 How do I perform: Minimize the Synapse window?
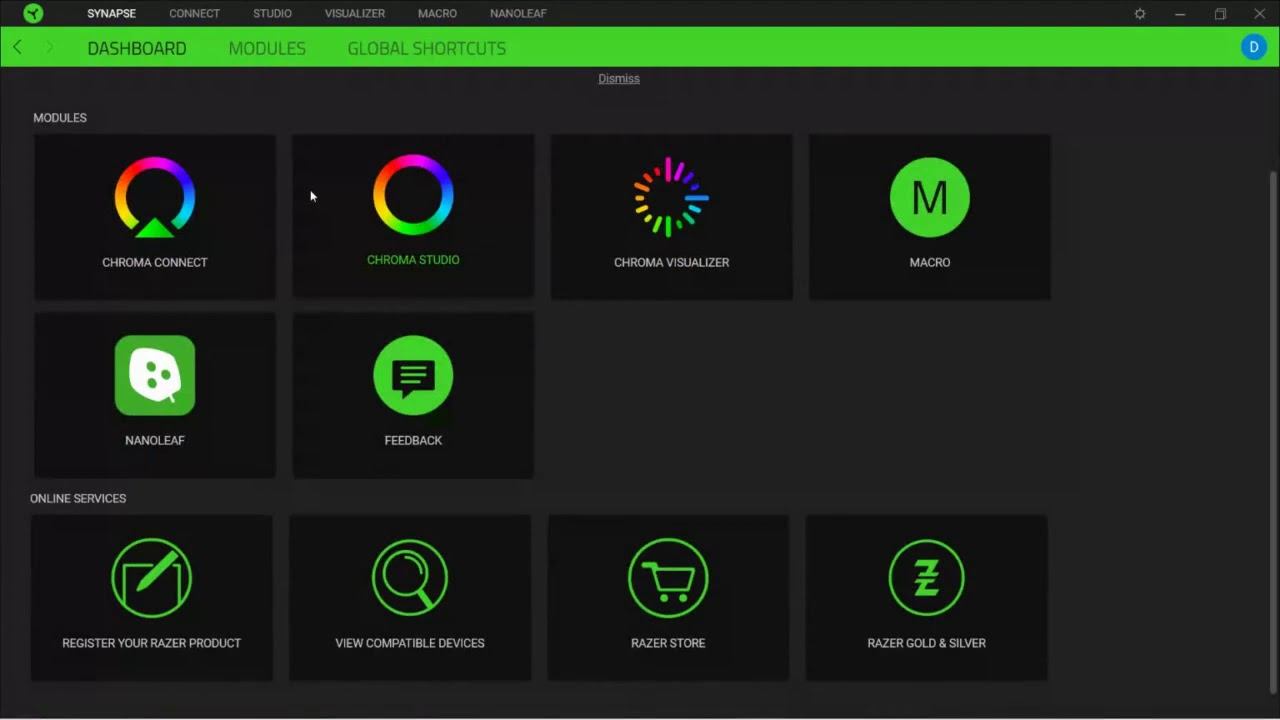(1180, 14)
